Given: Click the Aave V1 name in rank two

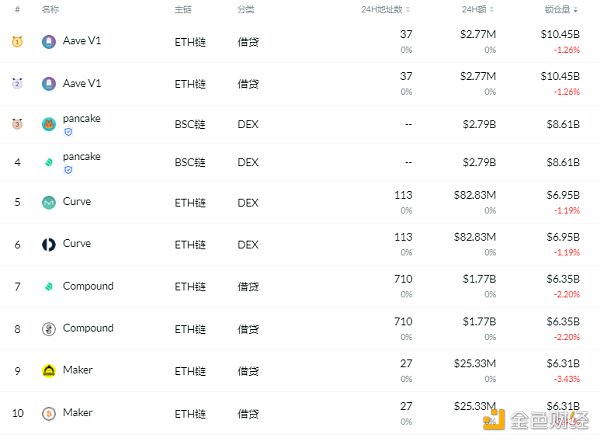Looking at the screenshot, I should tap(82, 83).
